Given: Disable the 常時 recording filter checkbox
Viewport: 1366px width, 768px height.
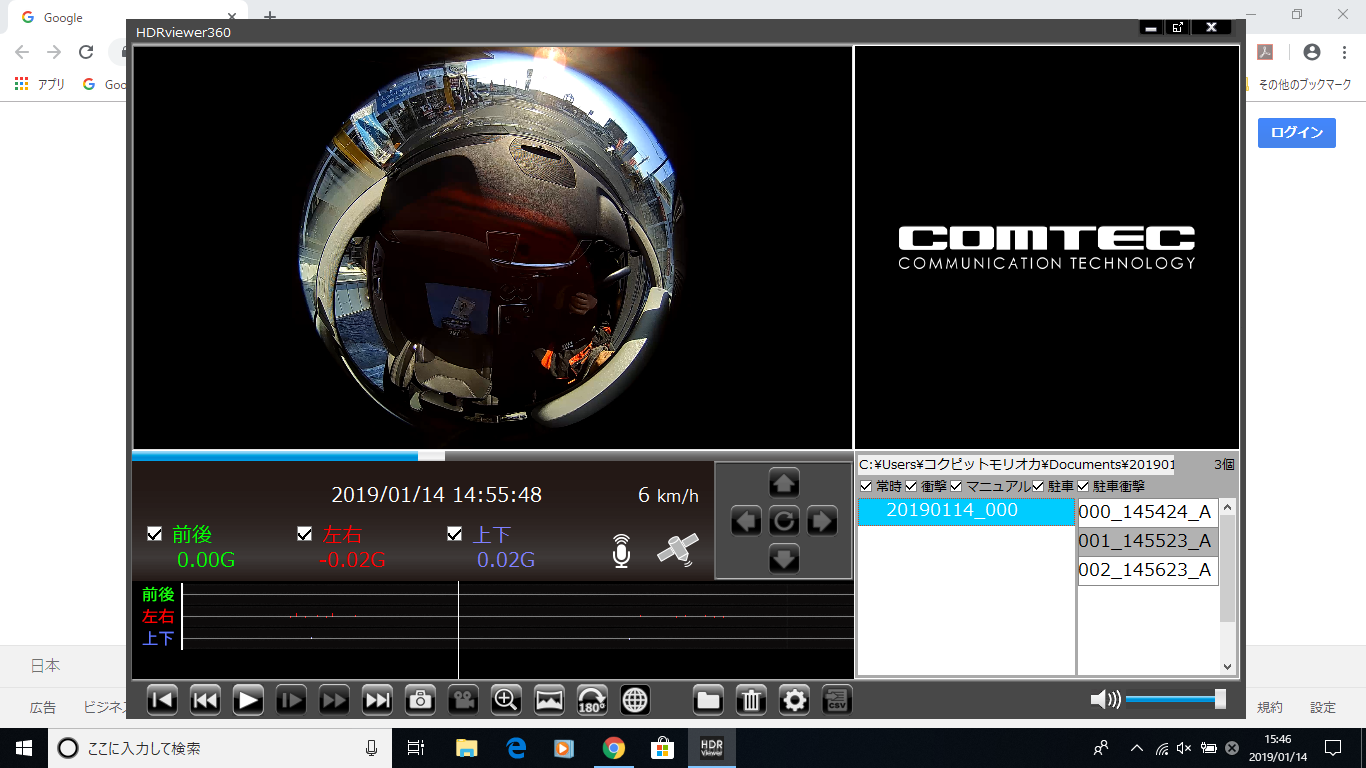Looking at the screenshot, I should [x=866, y=486].
